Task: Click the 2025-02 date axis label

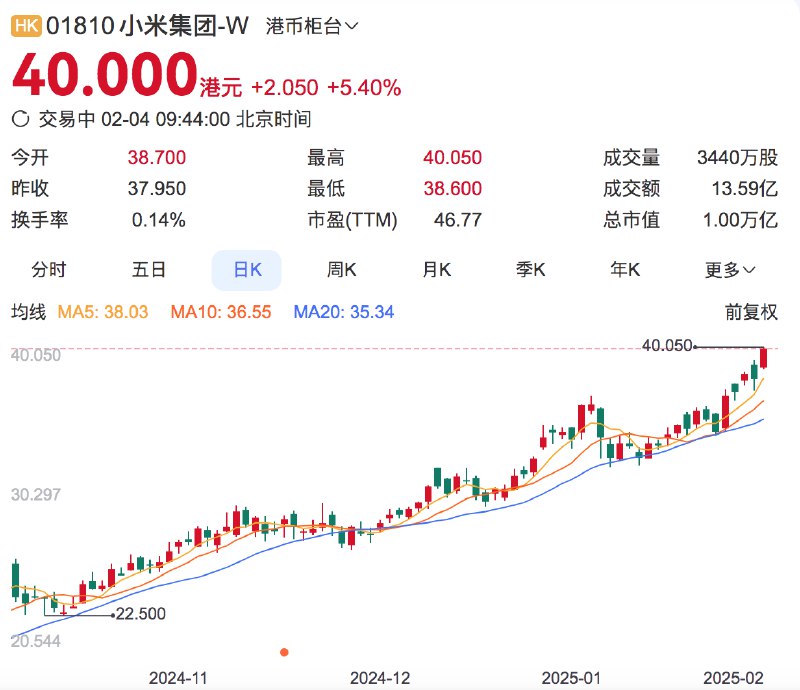Action: 734,678
